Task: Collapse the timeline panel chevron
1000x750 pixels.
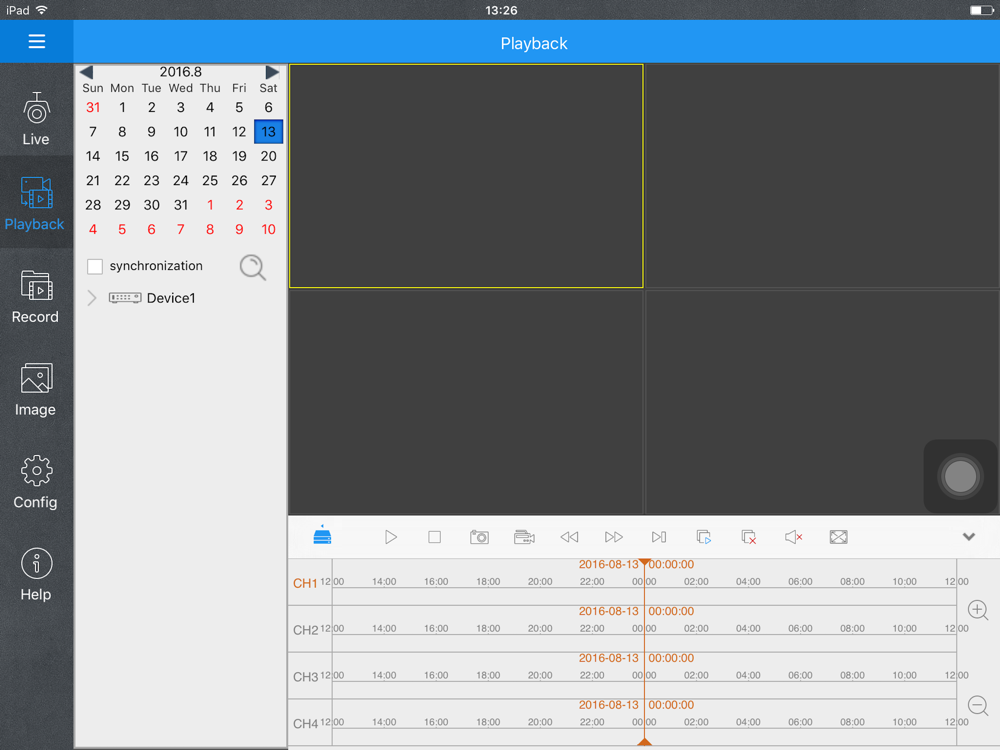Action: [969, 536]
